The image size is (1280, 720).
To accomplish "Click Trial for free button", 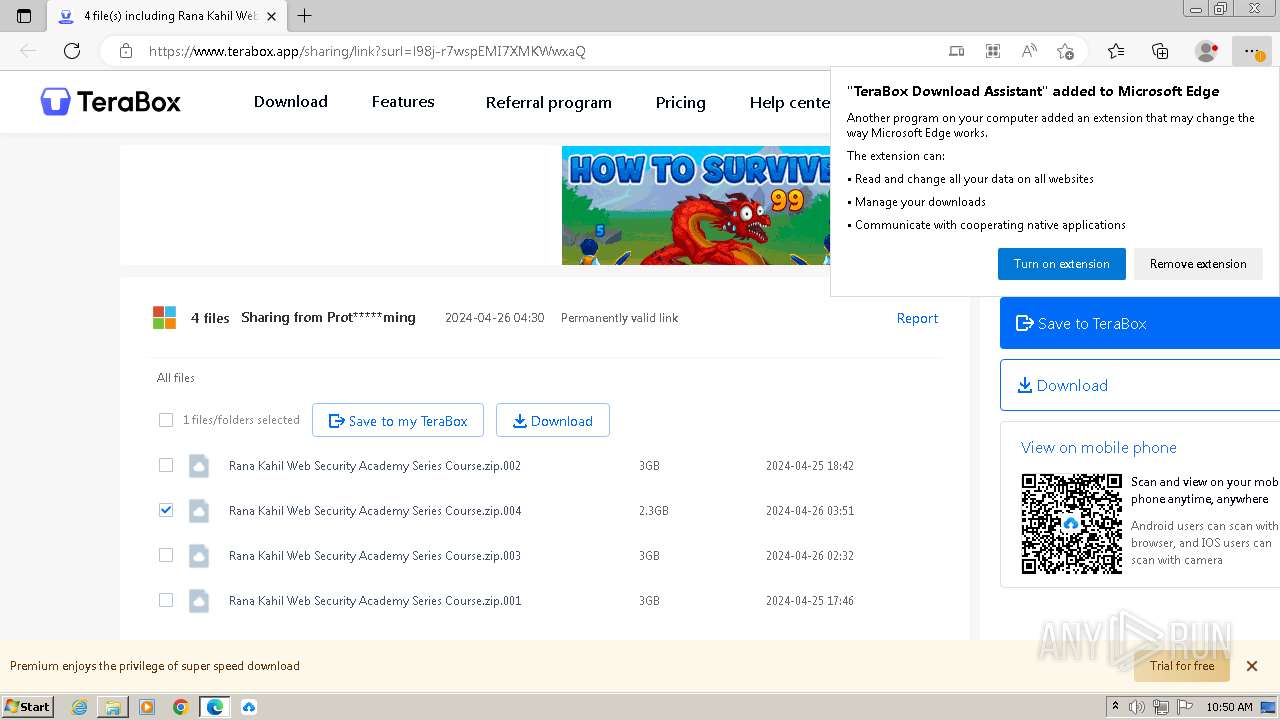I will [x=1182, y=666].
